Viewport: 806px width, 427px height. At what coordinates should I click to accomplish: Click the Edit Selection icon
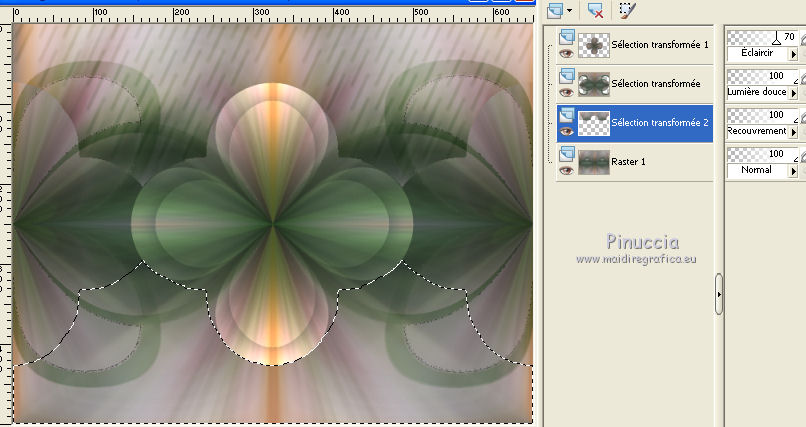(x=627, y=10)
